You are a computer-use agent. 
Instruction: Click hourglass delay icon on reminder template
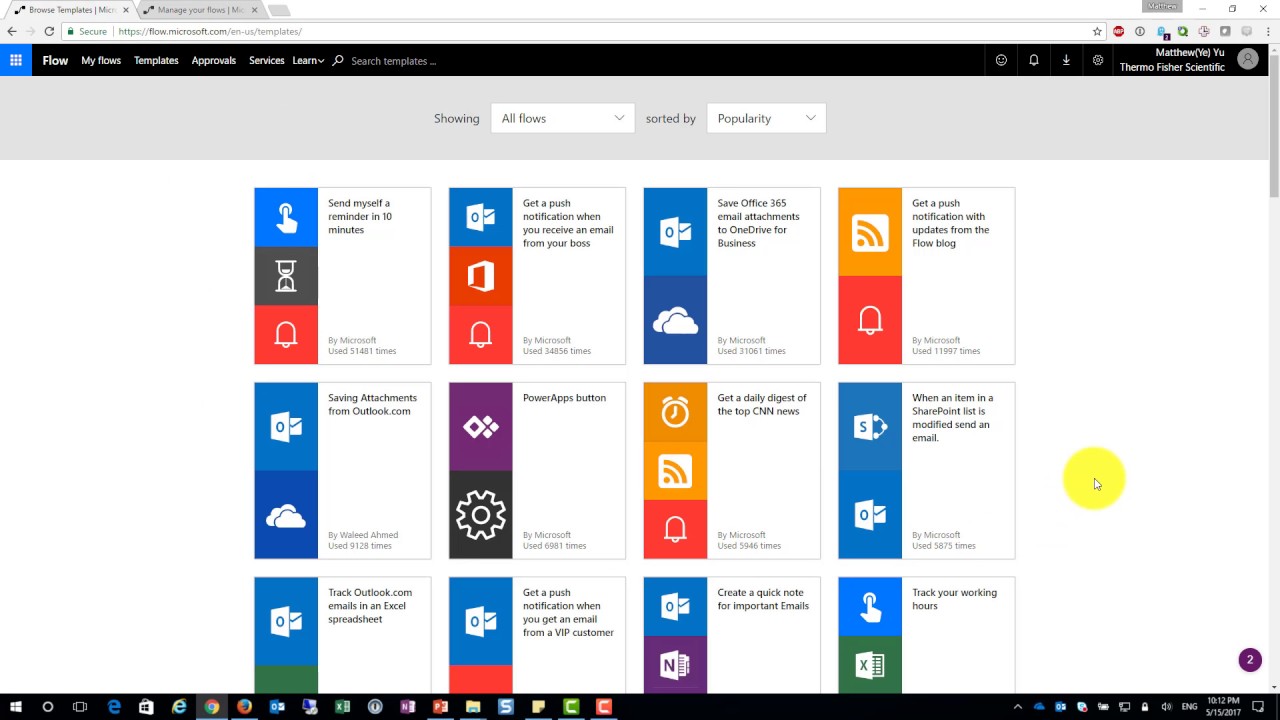click(286, 276)
